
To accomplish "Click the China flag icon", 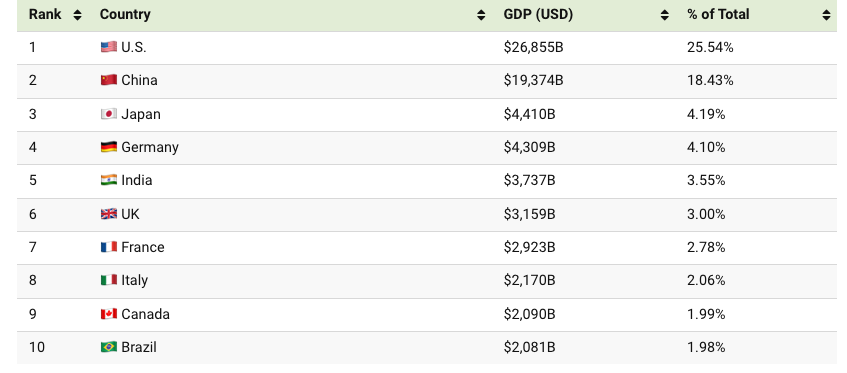I will click(109, 80).
